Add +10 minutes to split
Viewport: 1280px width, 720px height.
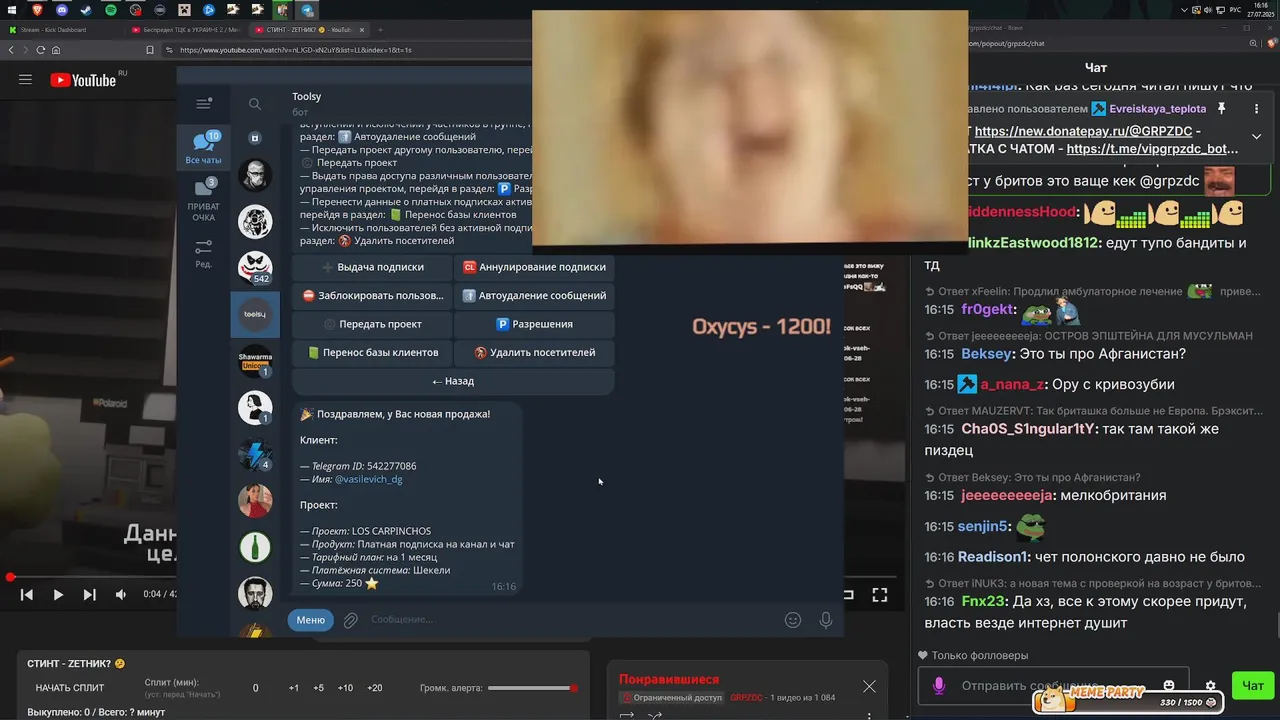[345, 688]
